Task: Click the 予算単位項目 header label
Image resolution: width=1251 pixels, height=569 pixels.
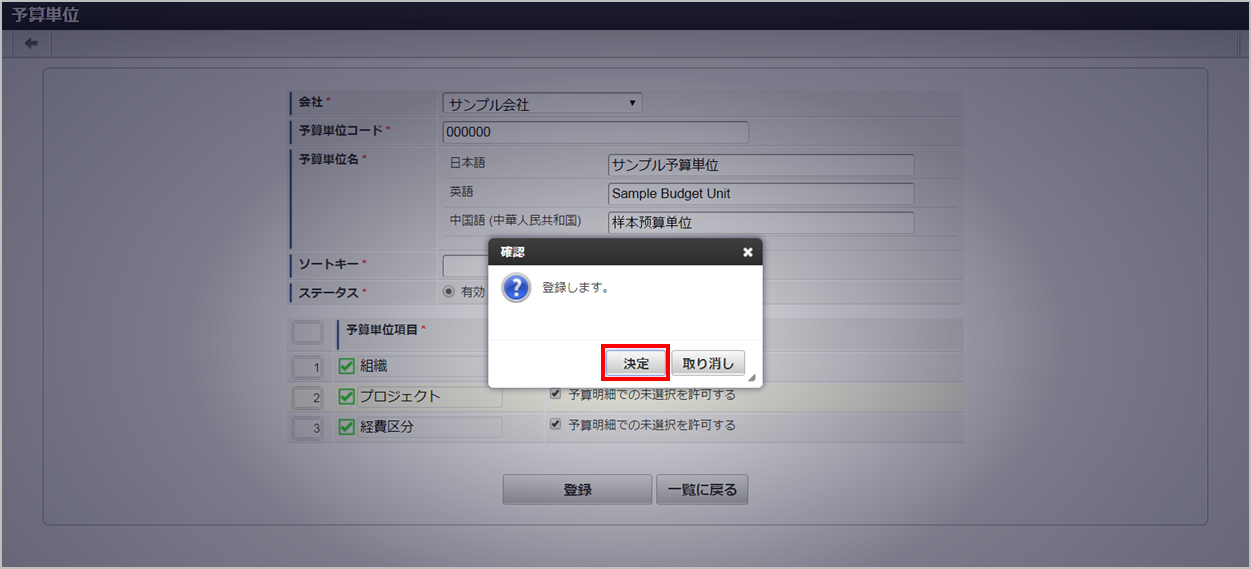Action: [382, 328]
